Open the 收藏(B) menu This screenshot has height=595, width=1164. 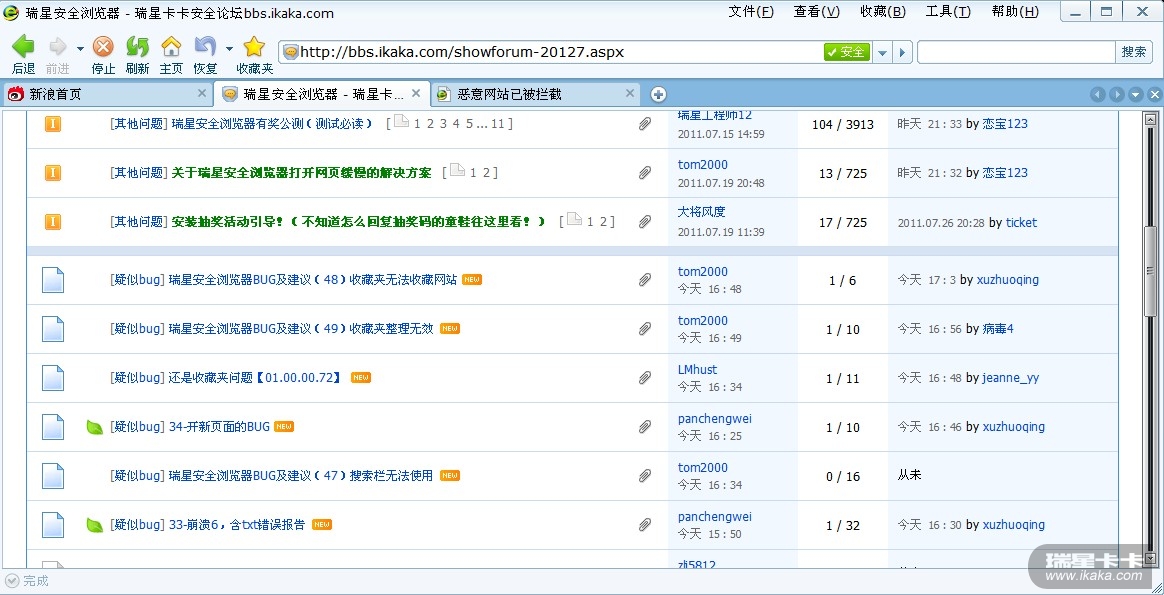(883, 11)
